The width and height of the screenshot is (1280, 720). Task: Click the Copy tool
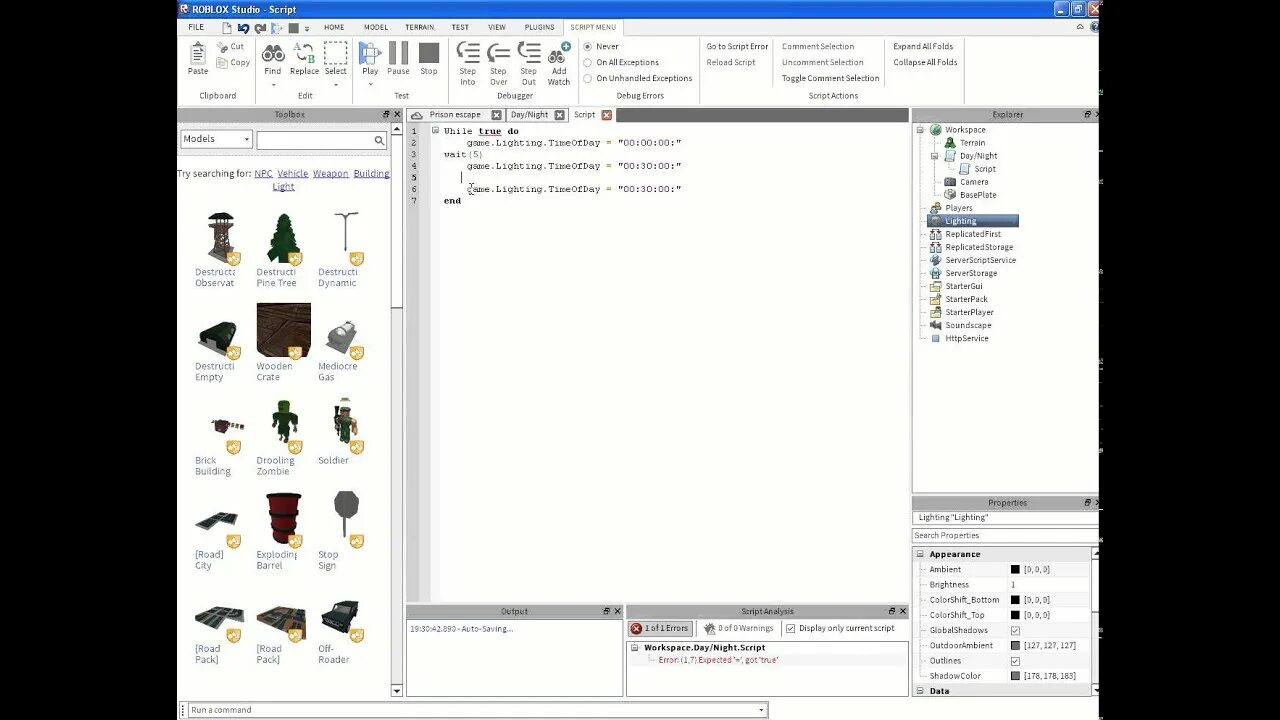(233, 62)
